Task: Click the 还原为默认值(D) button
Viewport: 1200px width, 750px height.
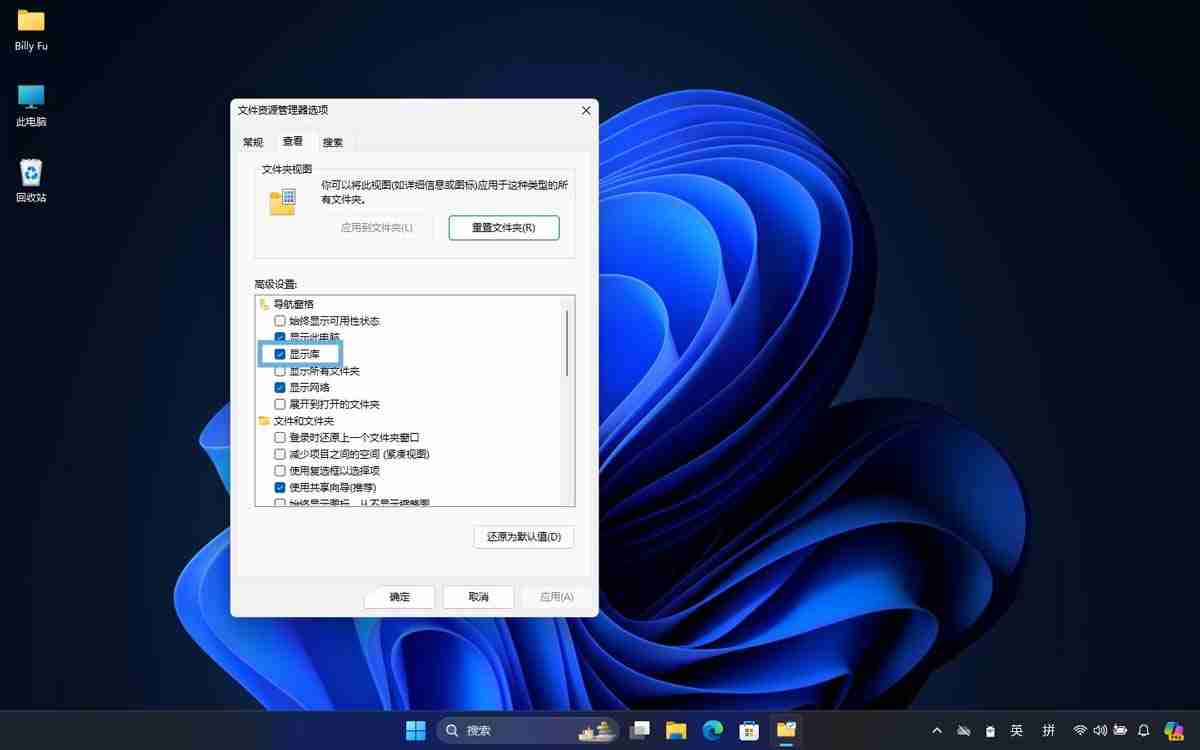Action: [x=521, y=537]
